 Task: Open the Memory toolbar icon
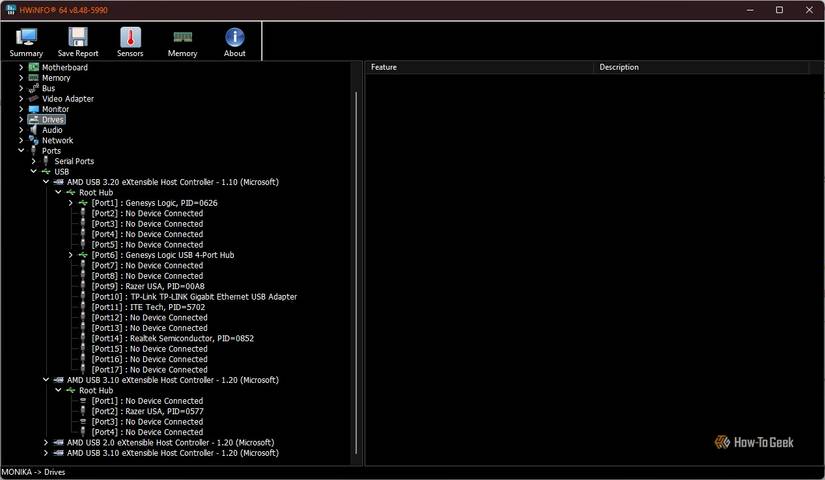[x=182, y=37]
